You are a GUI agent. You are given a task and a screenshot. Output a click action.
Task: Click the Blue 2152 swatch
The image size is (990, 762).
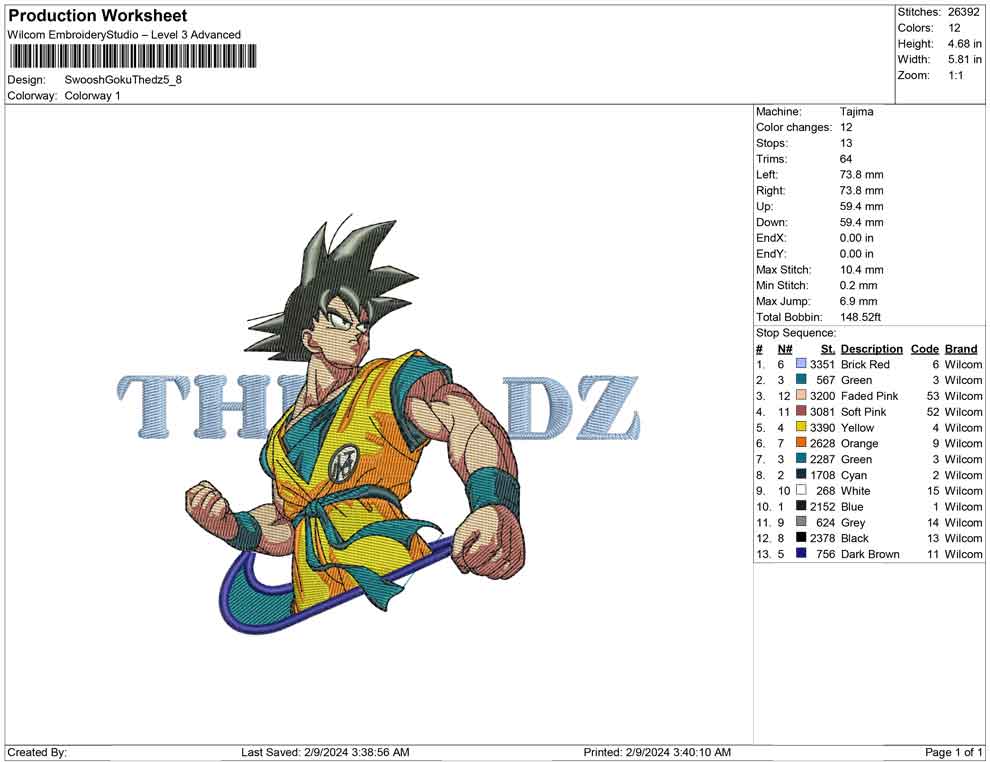tap(801, 506)
